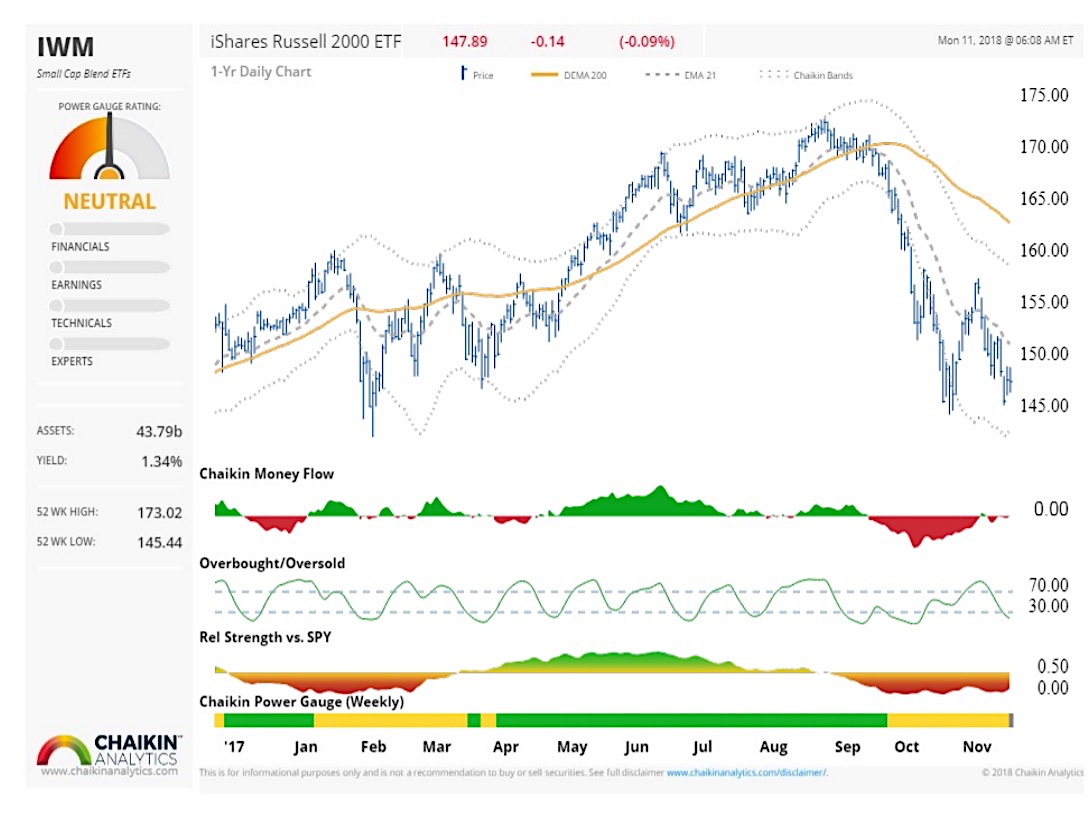Click the Feb label on the time axis
1091x822 pixels.
[373, 747]
